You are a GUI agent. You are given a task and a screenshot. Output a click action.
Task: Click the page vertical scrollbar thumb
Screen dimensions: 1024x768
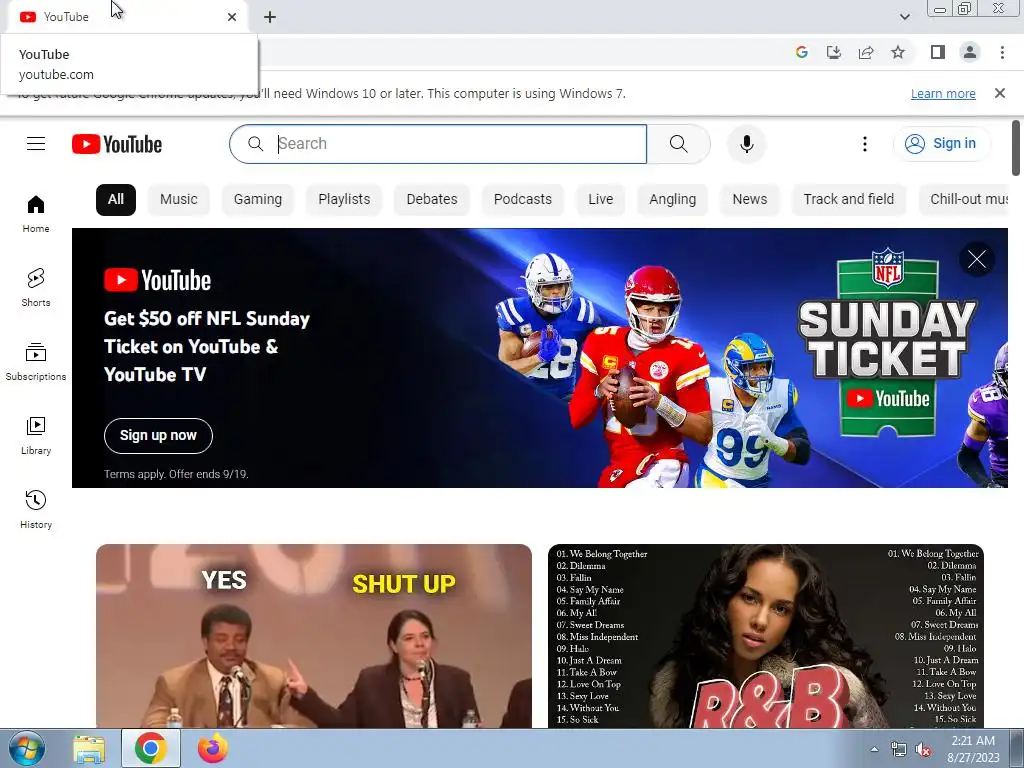(x=1016, y=148)
